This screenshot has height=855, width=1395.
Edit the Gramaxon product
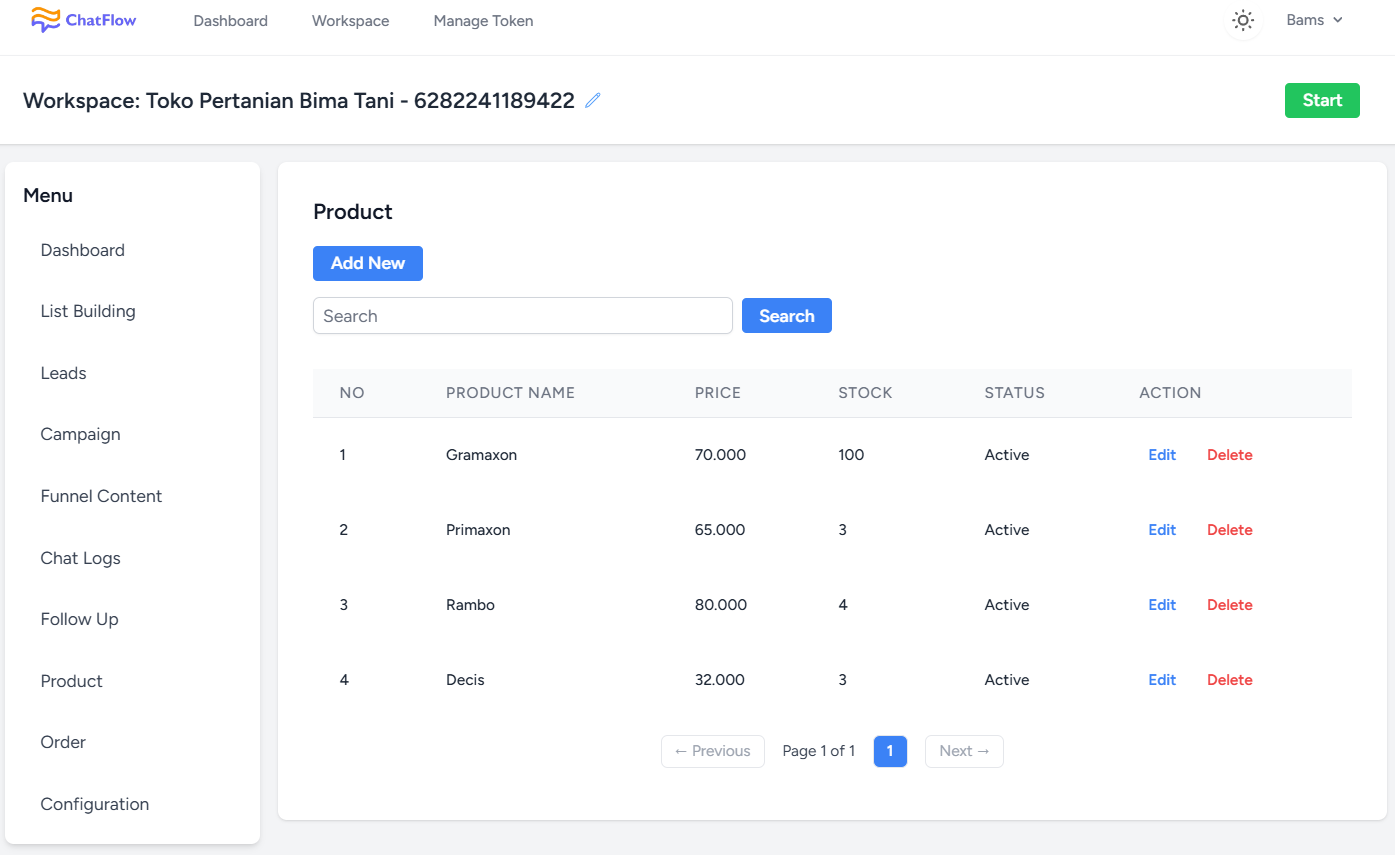pyautogui.click(x=1162, y=455)
